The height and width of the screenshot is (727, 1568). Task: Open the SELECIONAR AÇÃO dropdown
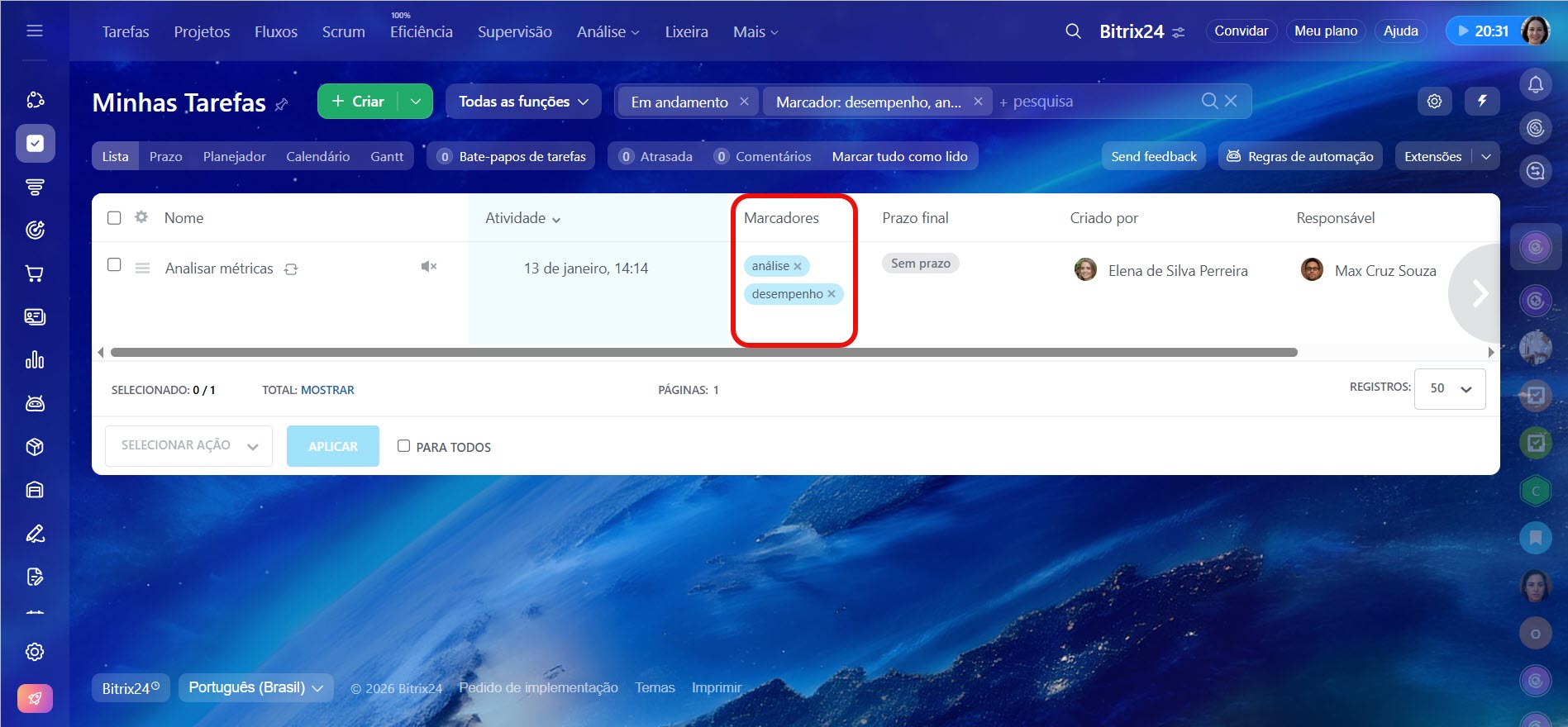click(x=188, y=446)
